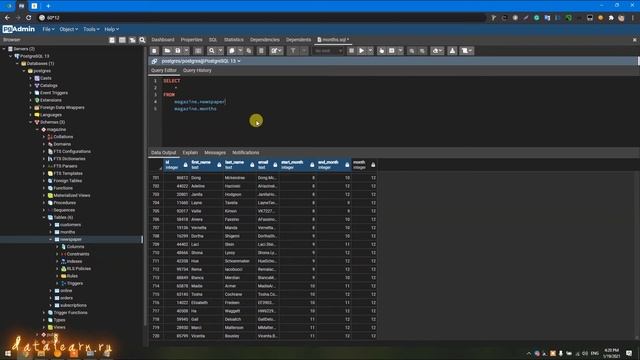Switch to the Properties tab
This screenshot has width=640, height=360.
[191, 40]
